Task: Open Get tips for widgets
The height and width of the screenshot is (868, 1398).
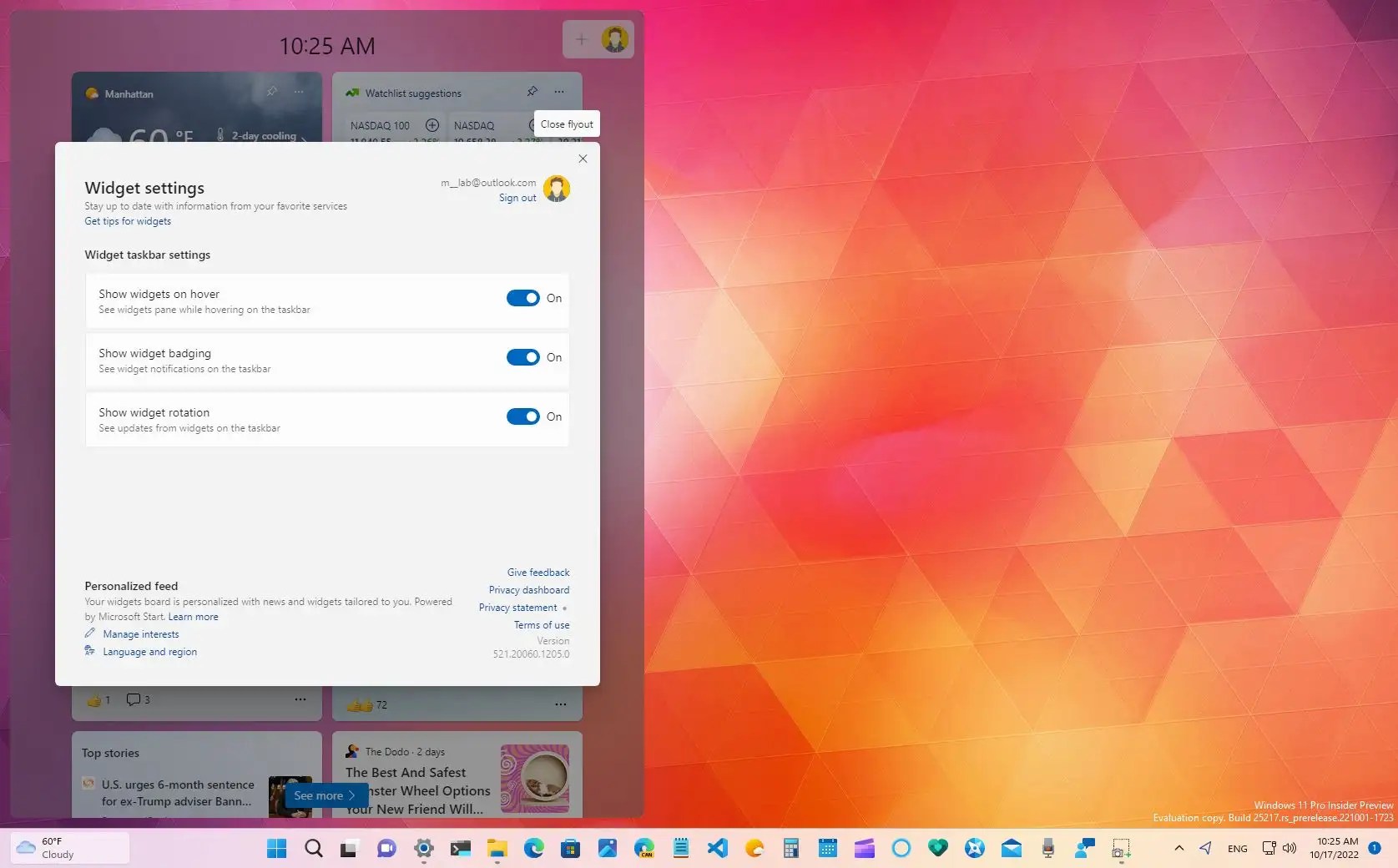Action: (x=127, y=220)
